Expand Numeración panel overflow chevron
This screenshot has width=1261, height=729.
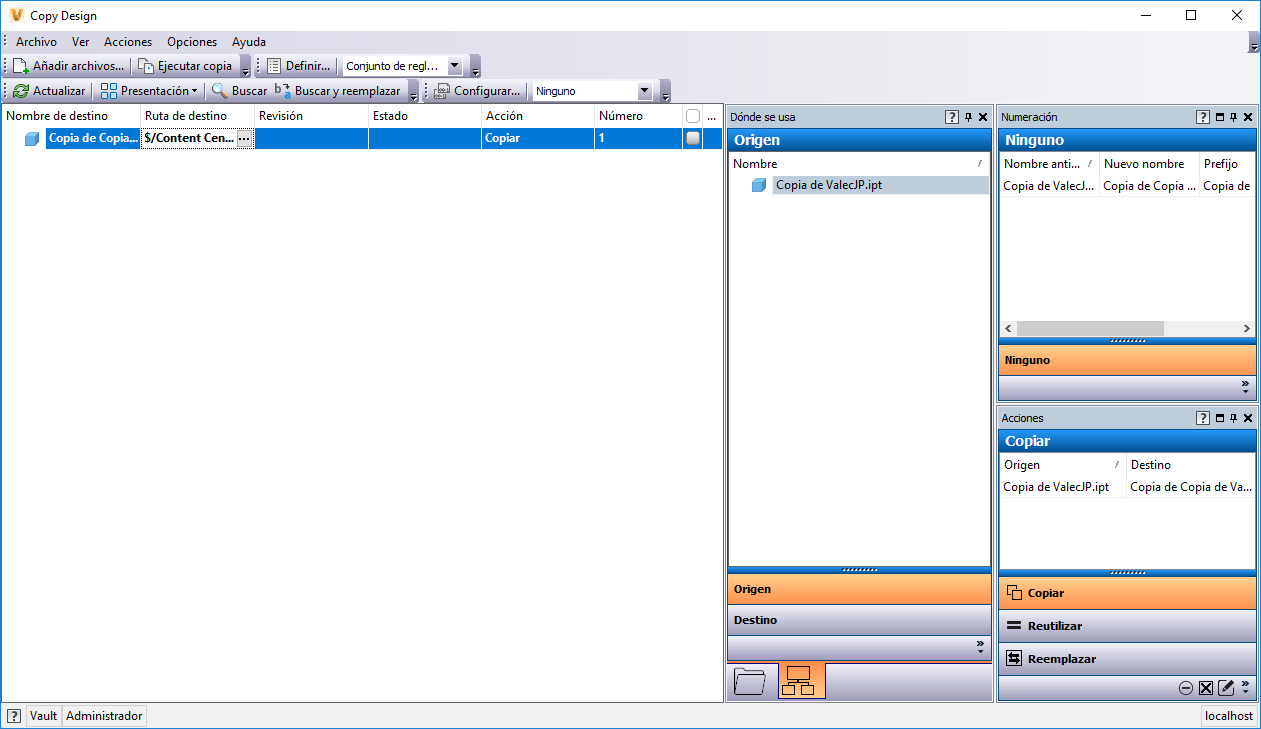tap(1245, 387)
